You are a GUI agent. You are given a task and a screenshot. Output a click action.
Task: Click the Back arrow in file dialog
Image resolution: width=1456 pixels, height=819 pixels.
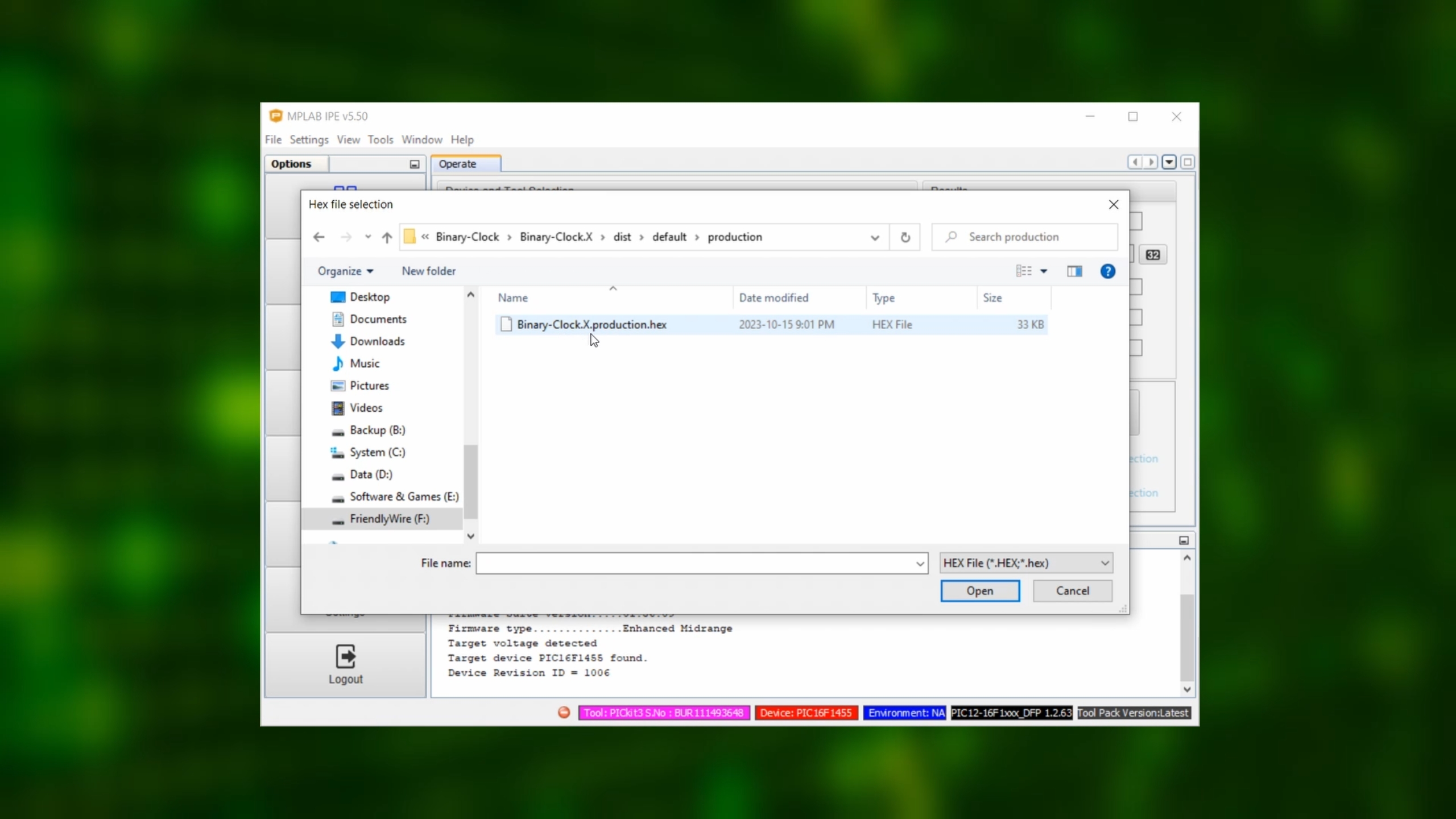[x=319, y=237]
